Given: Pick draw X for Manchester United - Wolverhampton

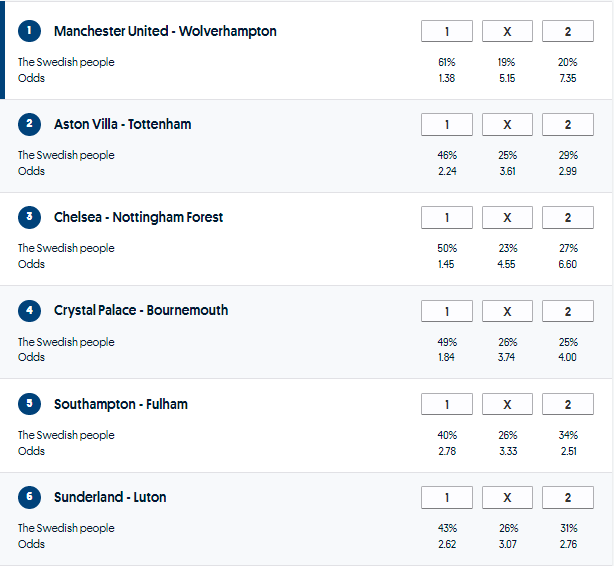Looking at the screenshot, I should pos(507,32).
